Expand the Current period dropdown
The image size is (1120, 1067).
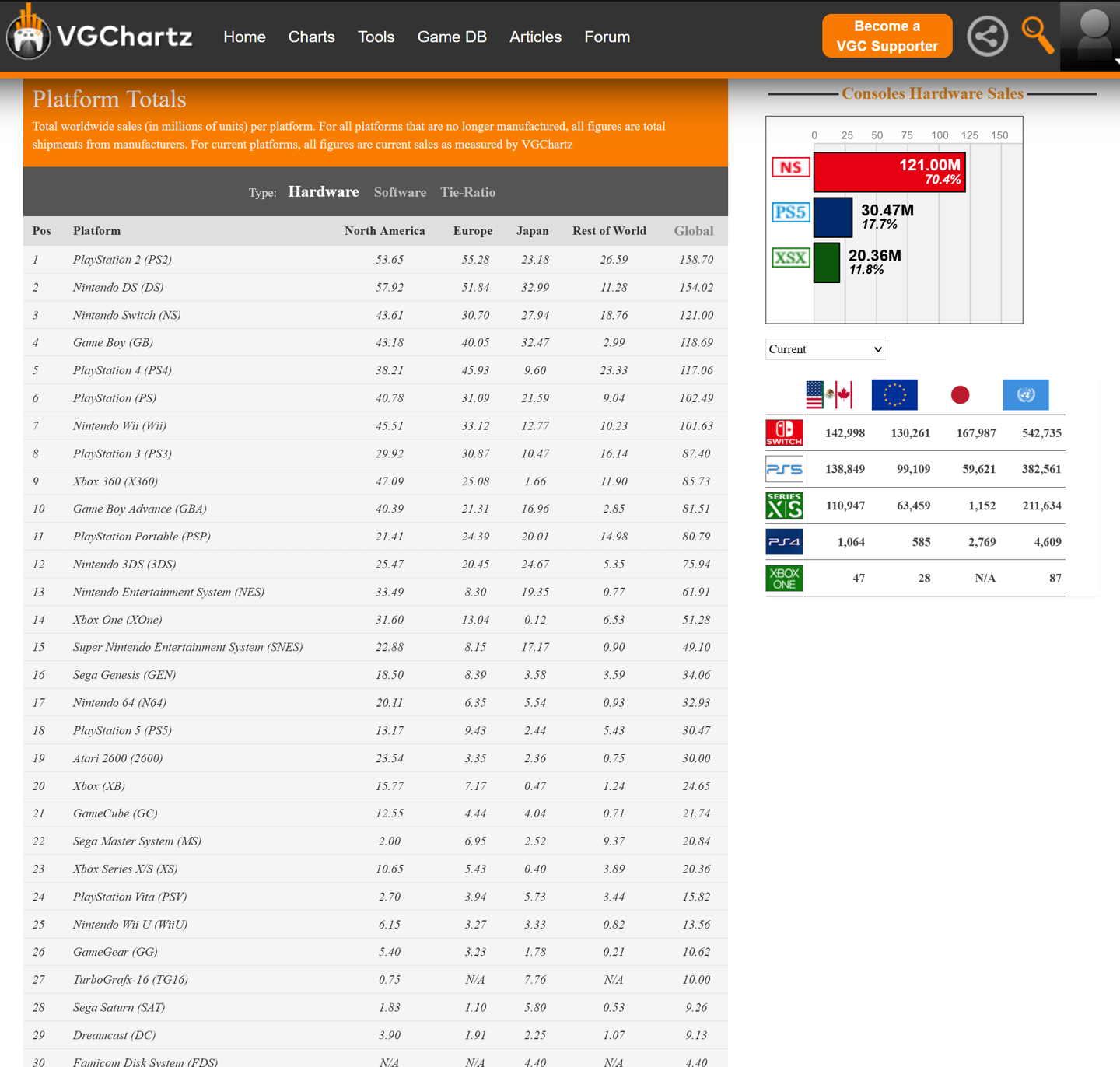point(826,349)
